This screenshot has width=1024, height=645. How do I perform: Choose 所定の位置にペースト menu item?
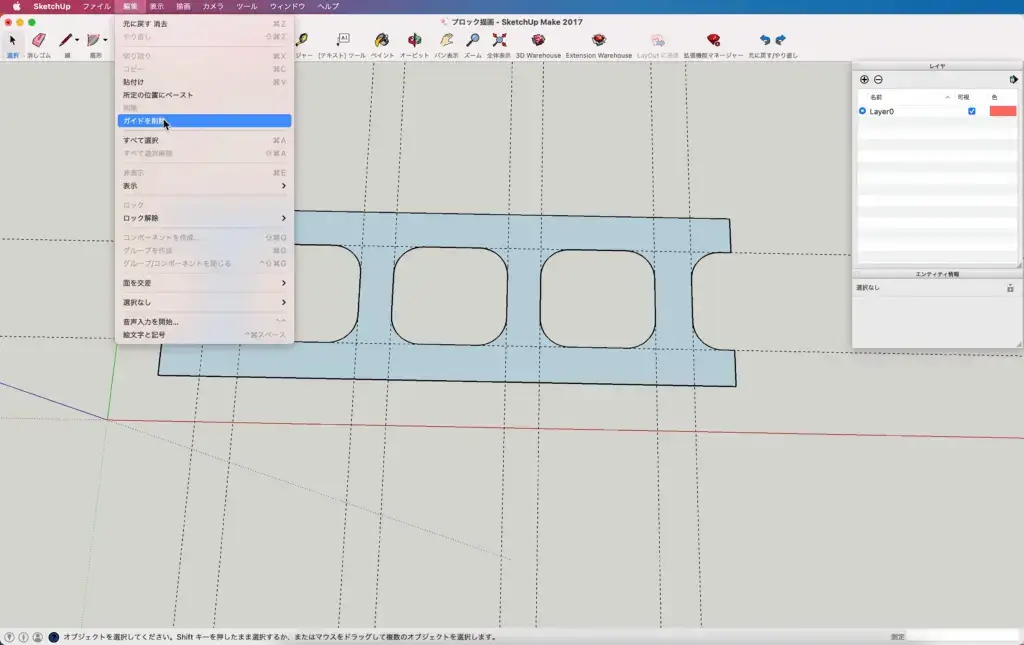click(x=204, y=95)
